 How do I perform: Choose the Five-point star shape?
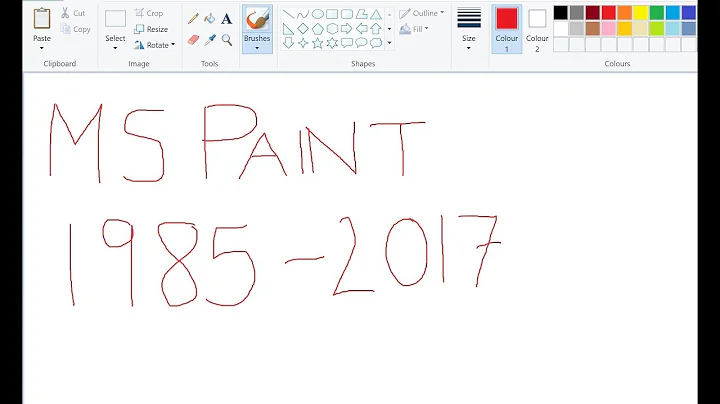318,43
